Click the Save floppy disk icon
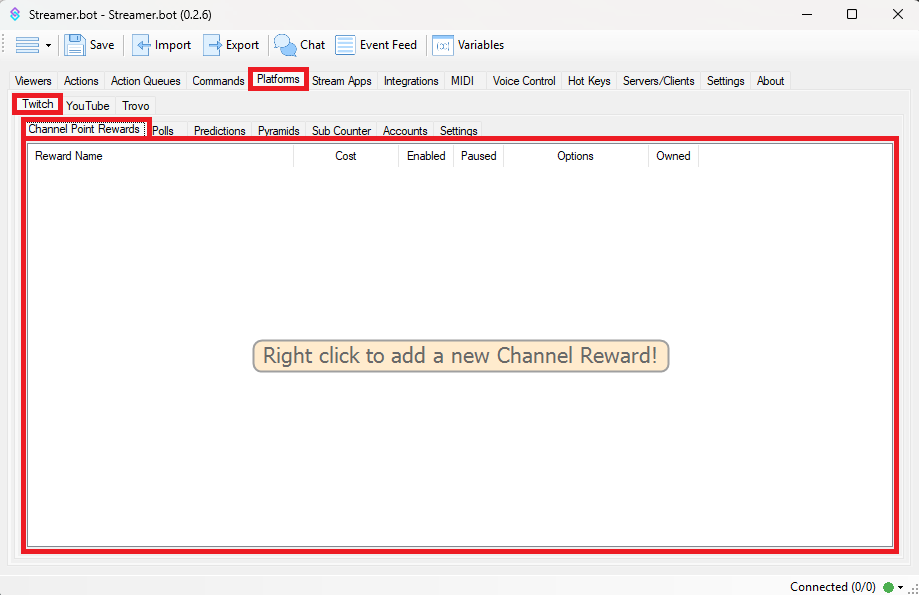 pos(75,45)
